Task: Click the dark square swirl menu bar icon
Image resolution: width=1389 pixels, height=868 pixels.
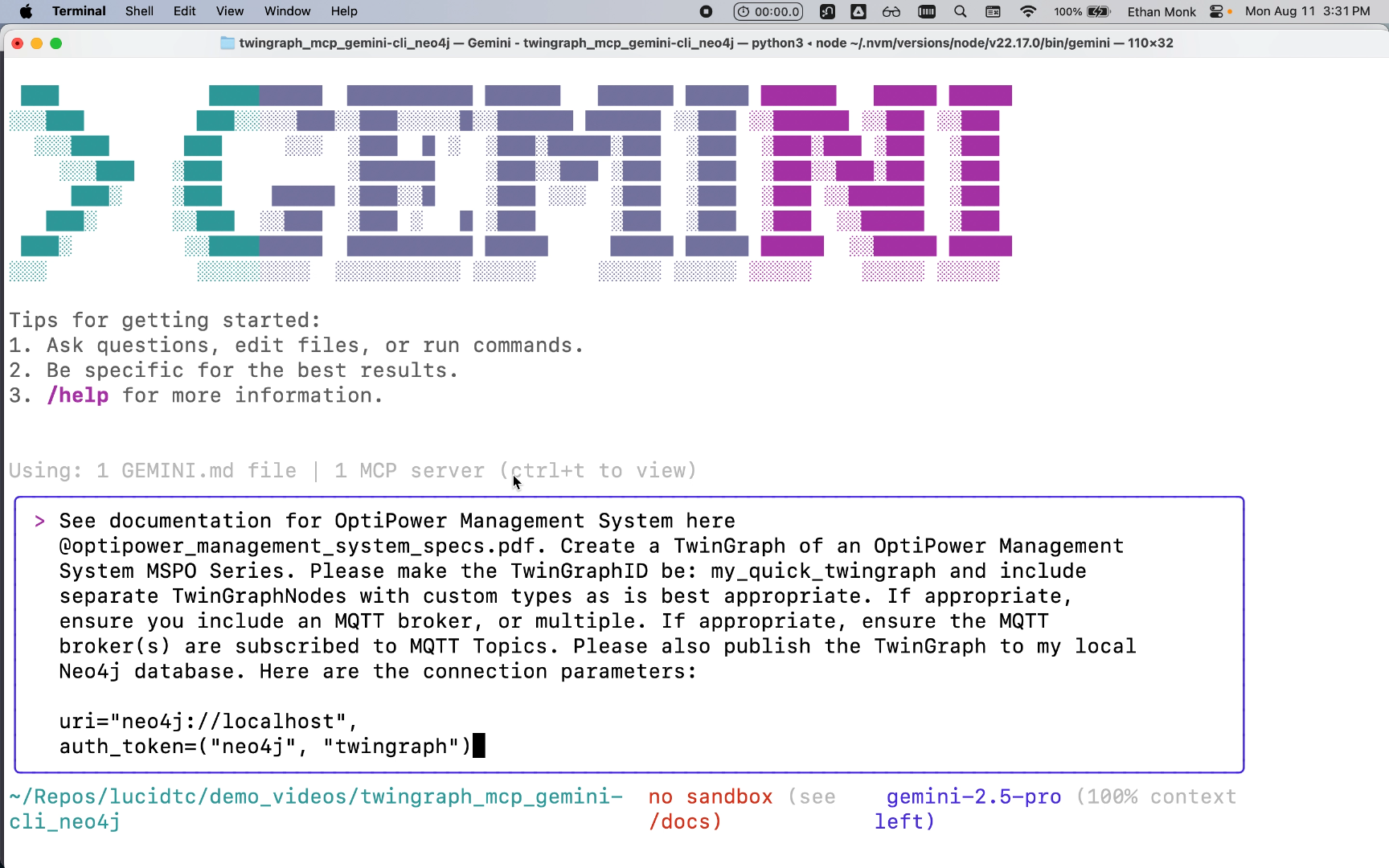Action: click(x=827, y=11)
